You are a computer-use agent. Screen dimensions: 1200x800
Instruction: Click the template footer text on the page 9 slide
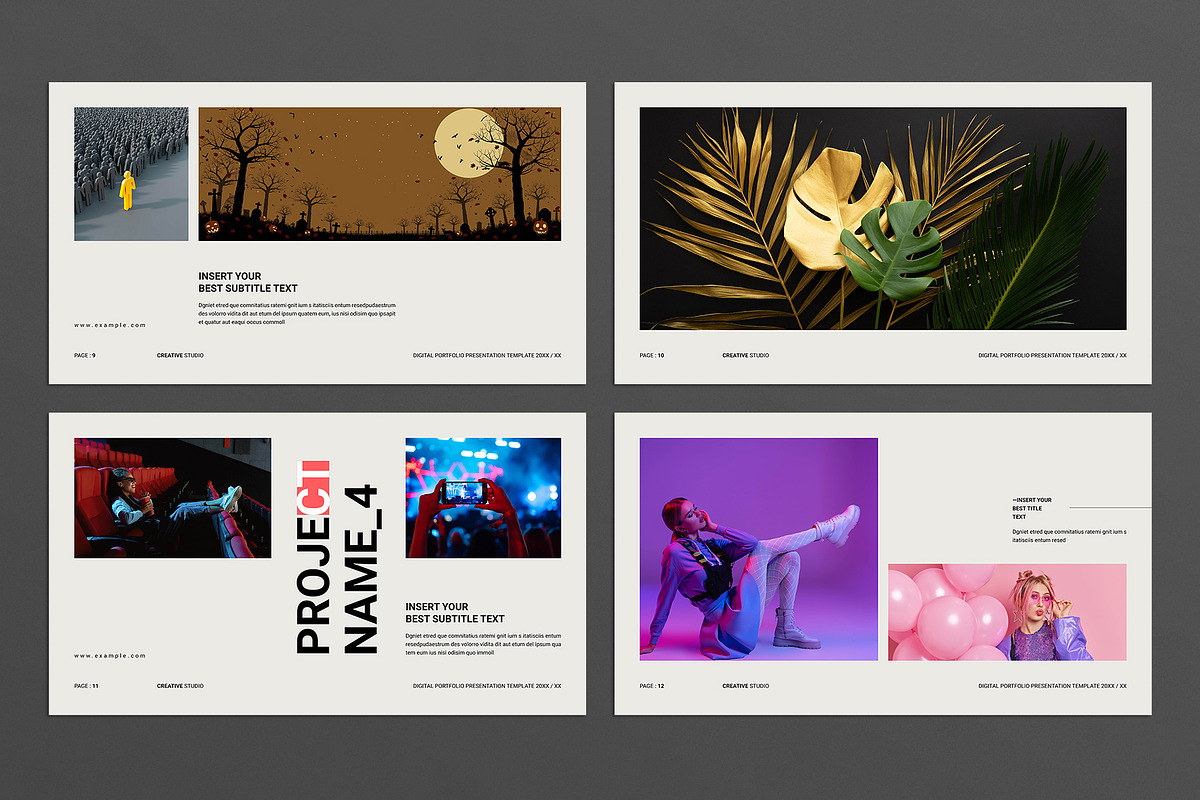pyautogui.click(x=487, y=355)
